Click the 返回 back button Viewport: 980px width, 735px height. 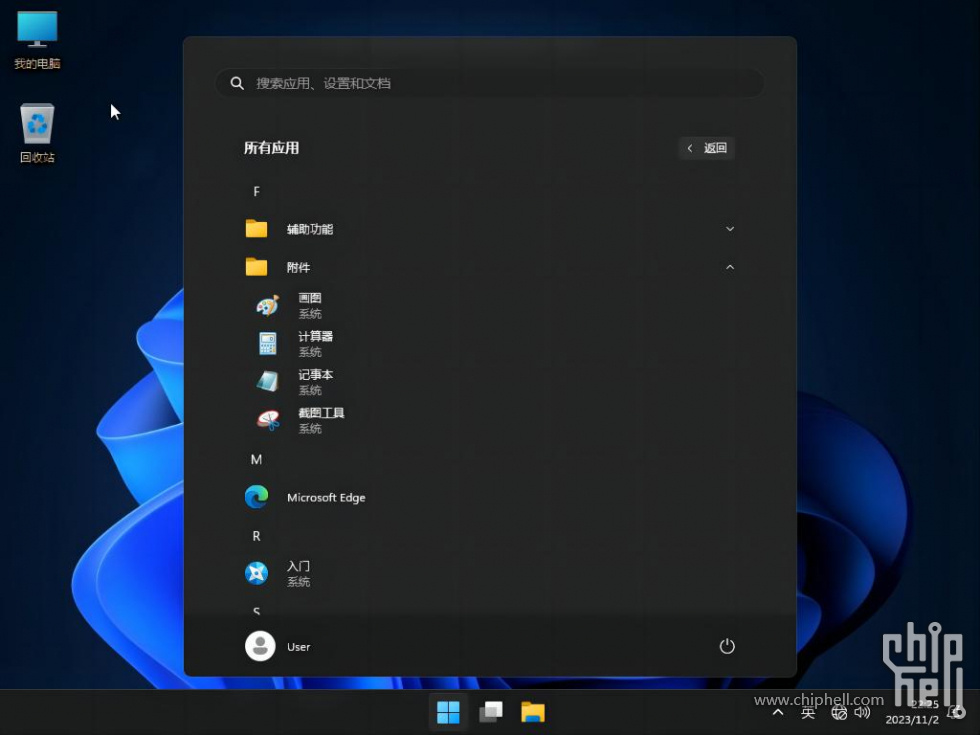click(x=707, y=148)
